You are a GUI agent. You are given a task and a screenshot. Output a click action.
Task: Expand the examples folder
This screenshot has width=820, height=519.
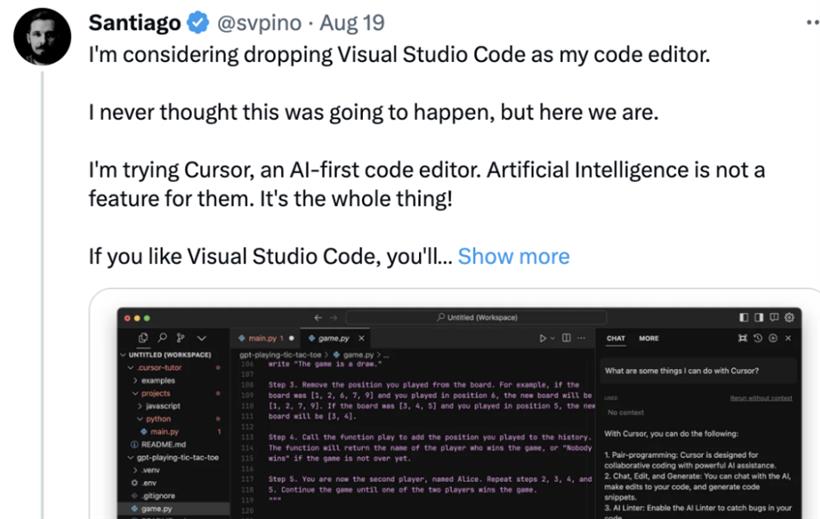154,380
